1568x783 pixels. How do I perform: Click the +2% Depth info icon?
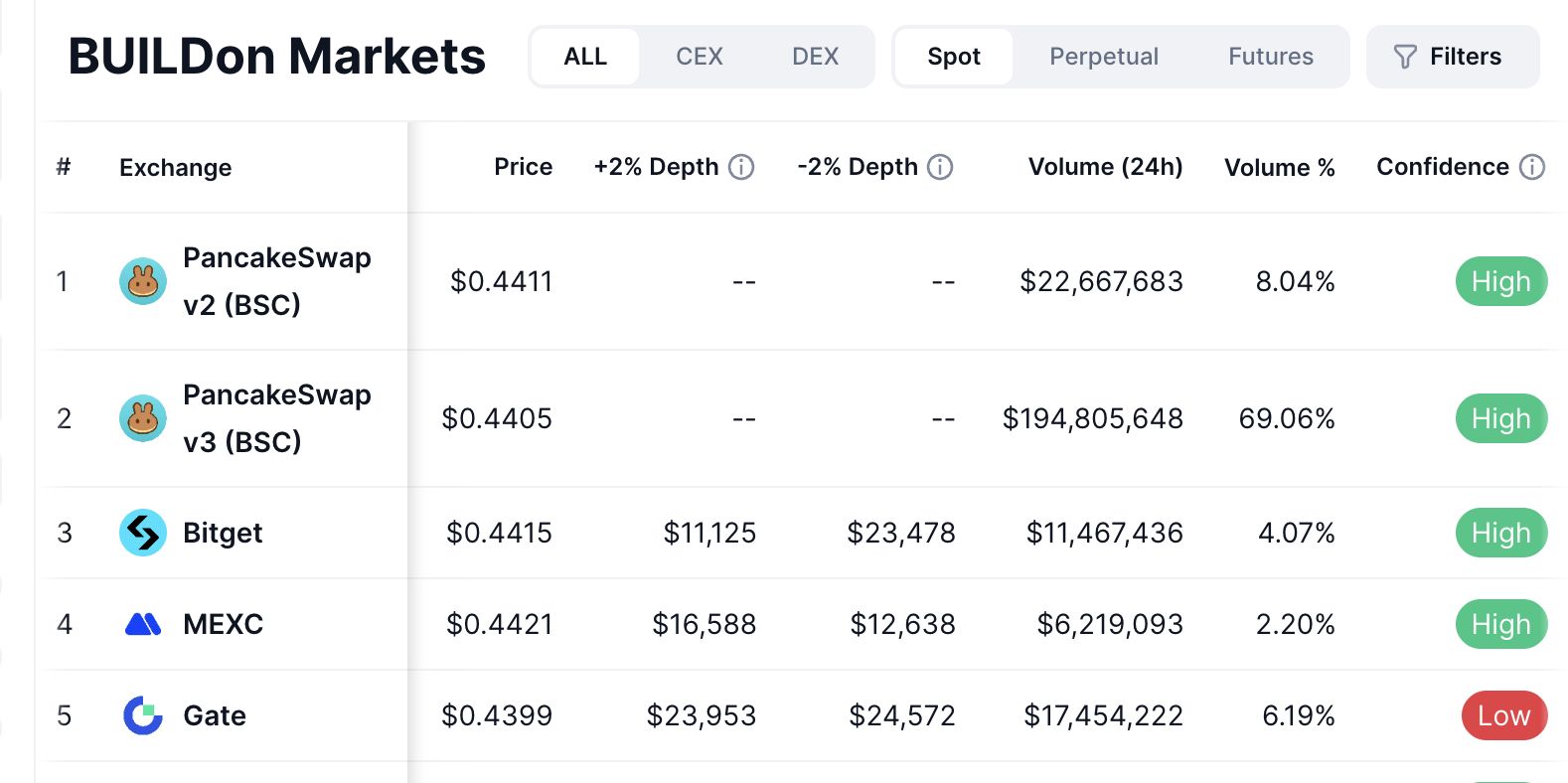[741, 167]
